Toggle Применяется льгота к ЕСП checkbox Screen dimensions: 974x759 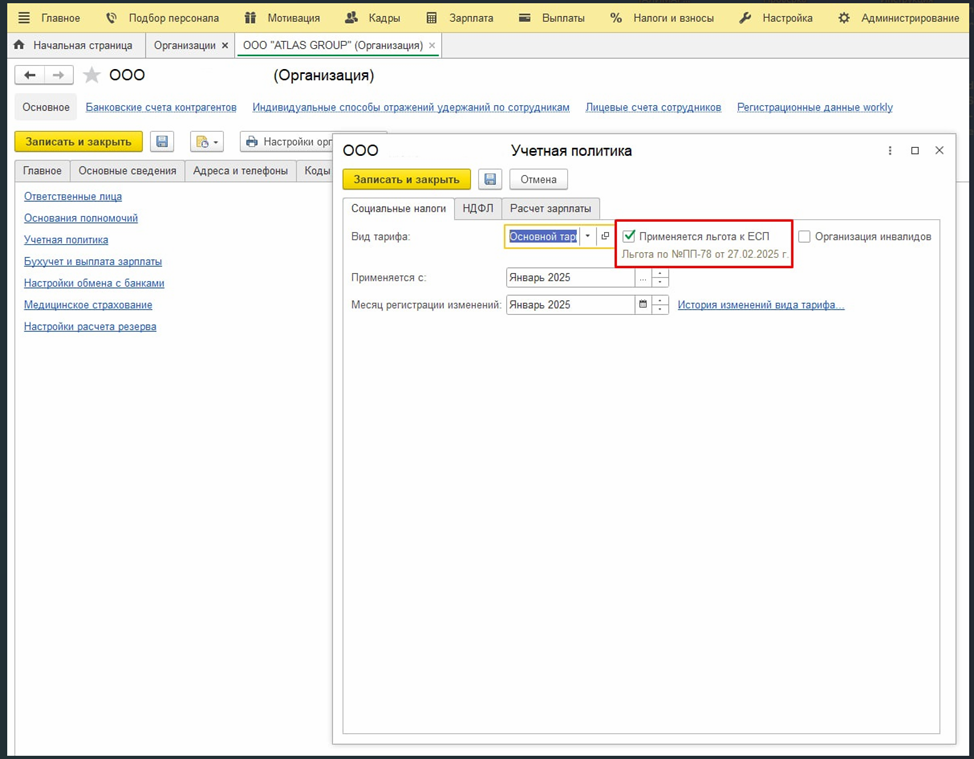tap(629, 236)
